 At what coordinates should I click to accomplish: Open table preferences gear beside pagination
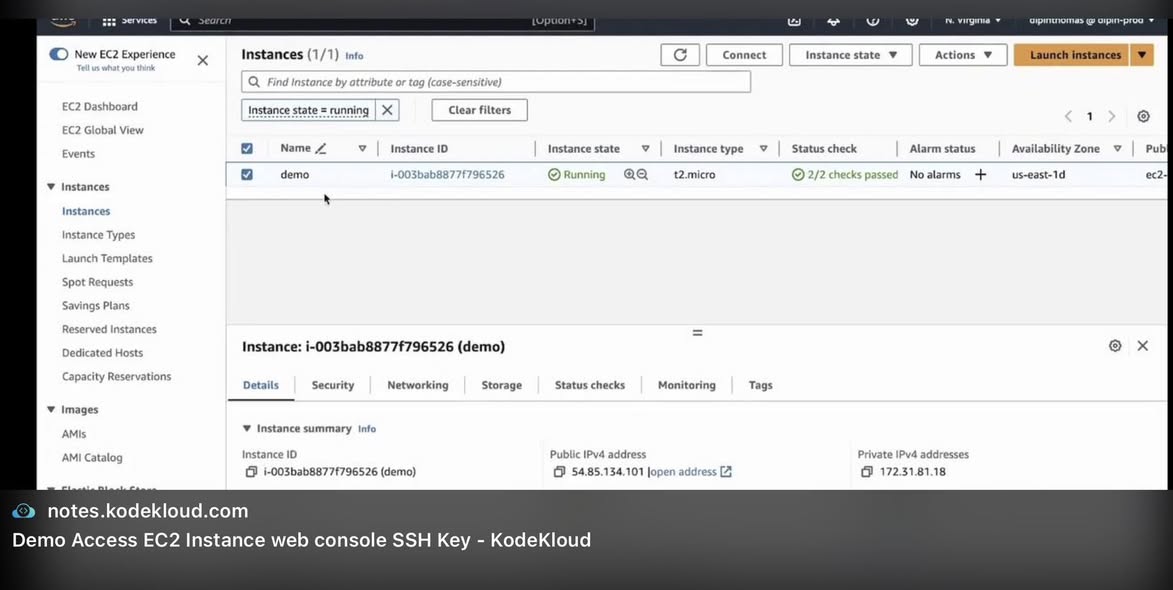coord(1143,116)
